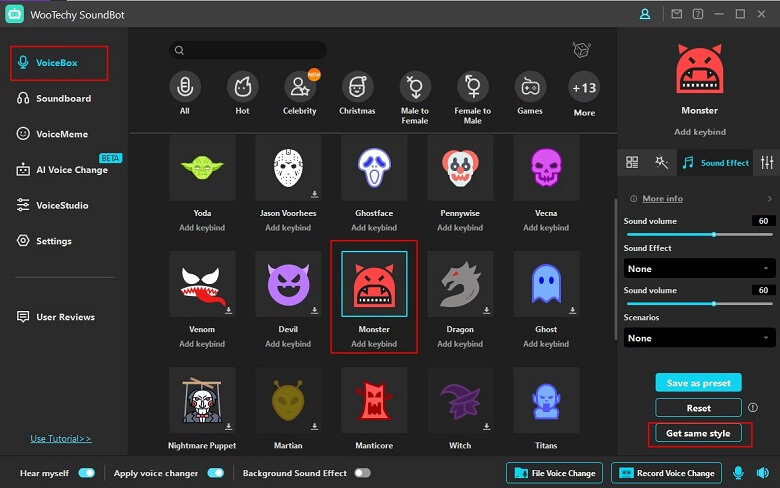Open the Scenarios dropdown
This screenshot has height=488, width=780.
(x=699, y=338)
